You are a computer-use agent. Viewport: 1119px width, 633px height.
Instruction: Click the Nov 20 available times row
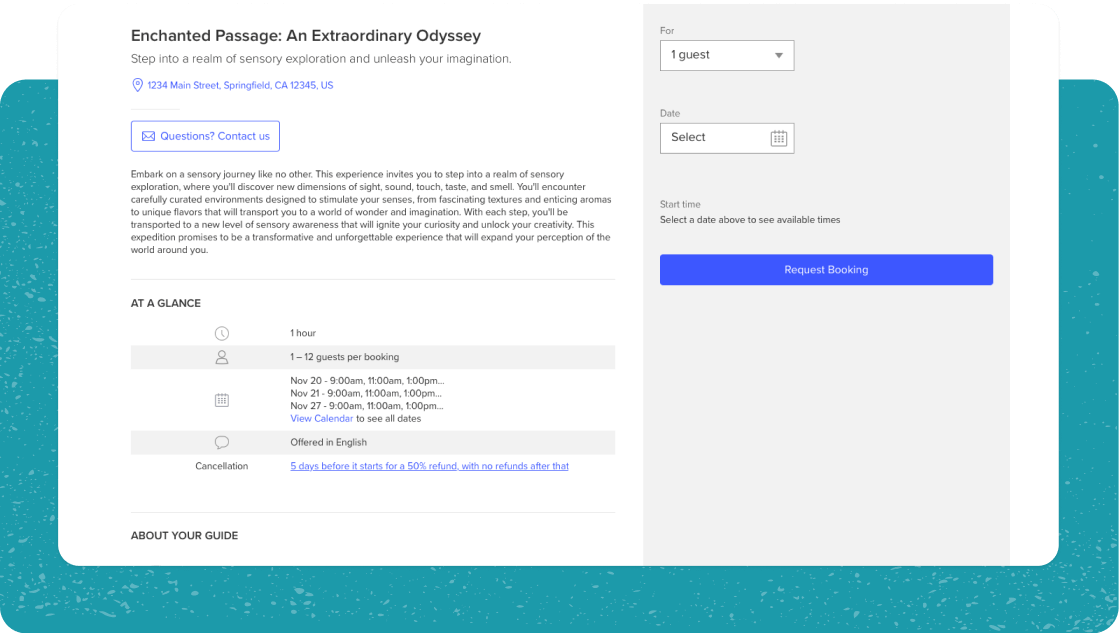tap(367, 381)
